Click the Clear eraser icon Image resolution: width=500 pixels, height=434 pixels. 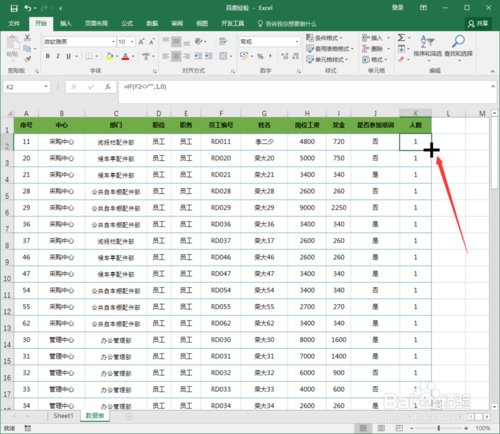point(401,59)
